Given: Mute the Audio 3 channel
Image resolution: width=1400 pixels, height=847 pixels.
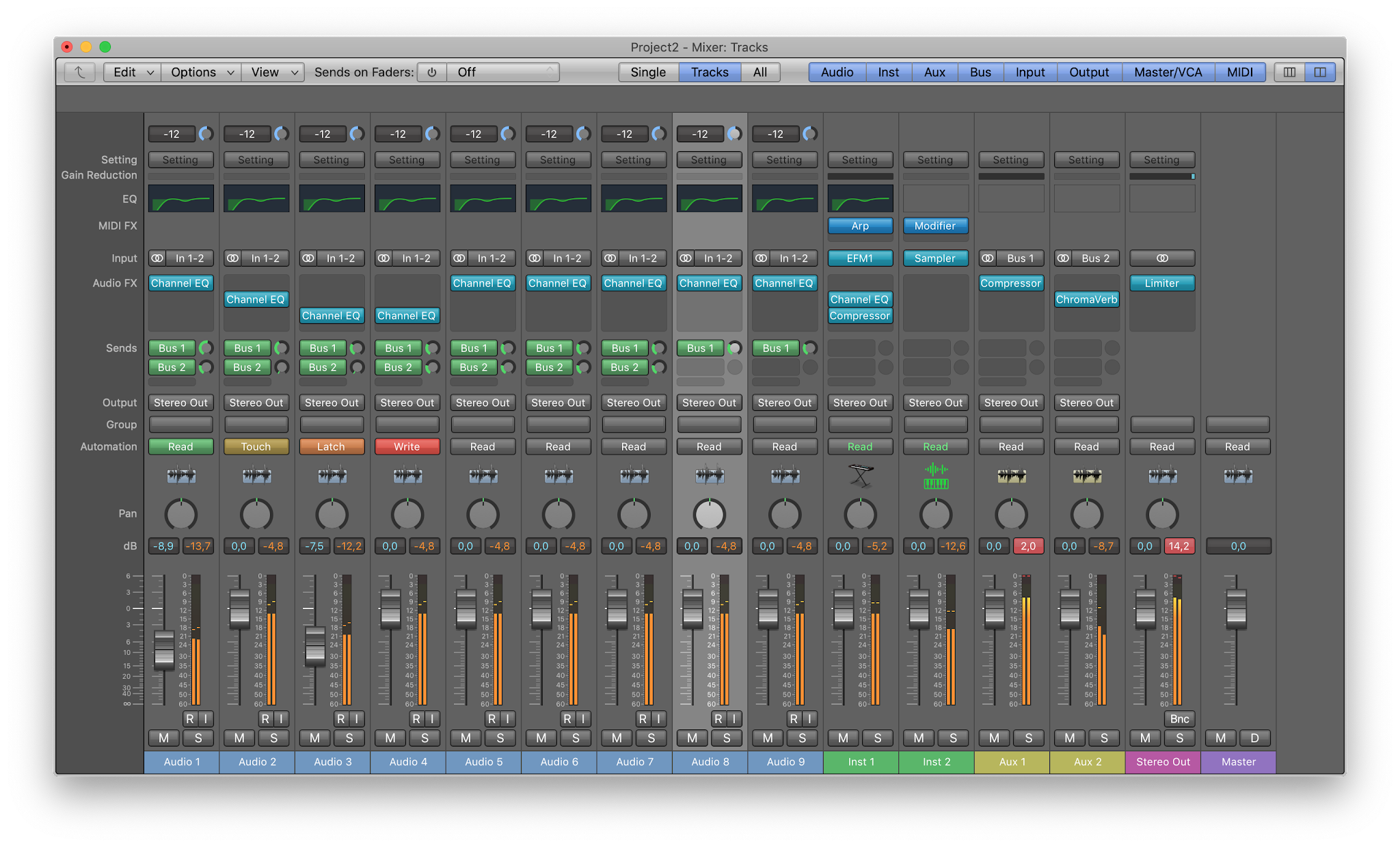Looking at the screenshot, I should tap(314, 738).
